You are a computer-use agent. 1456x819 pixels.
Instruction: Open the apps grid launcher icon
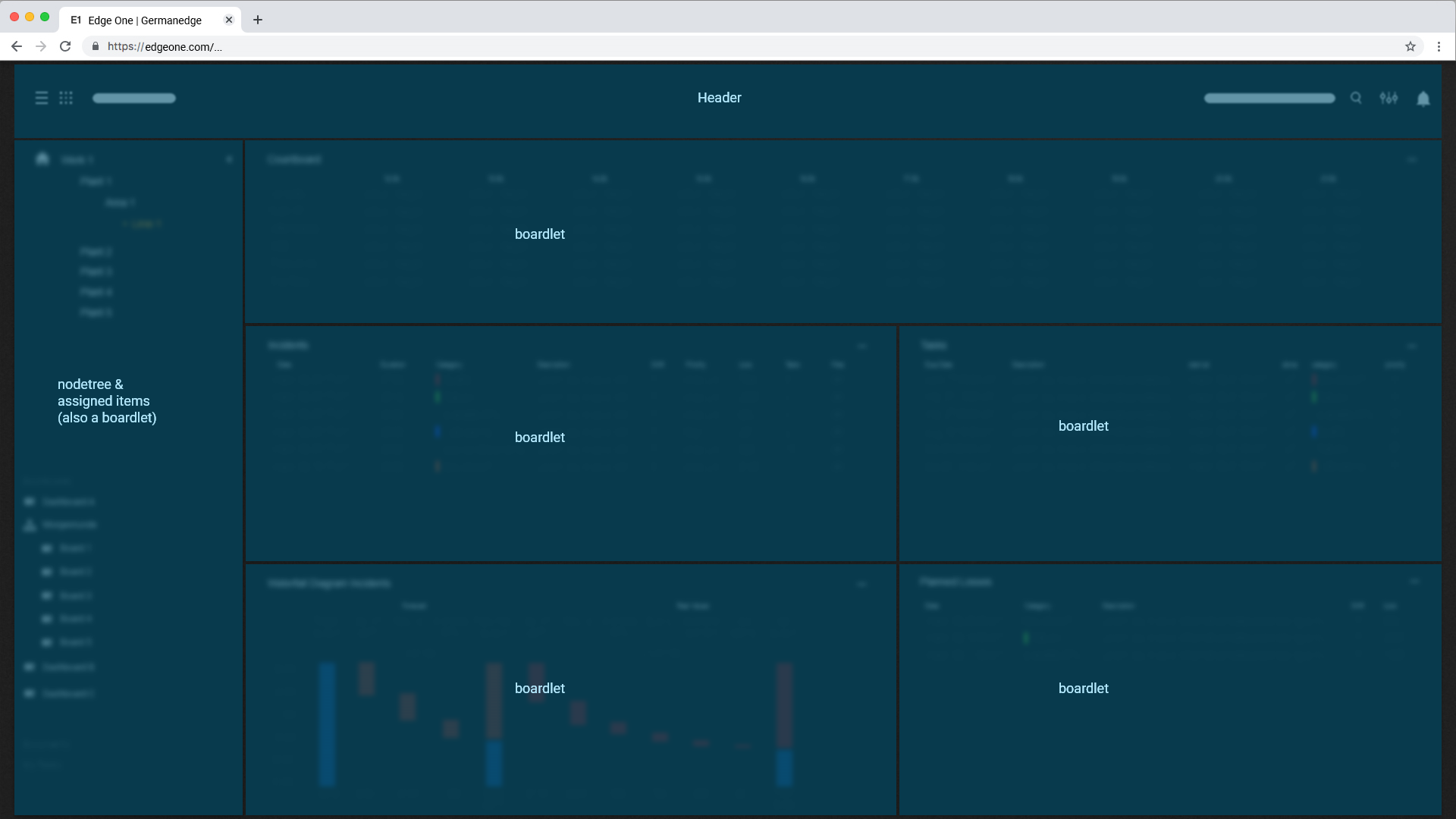click(66, 98)
